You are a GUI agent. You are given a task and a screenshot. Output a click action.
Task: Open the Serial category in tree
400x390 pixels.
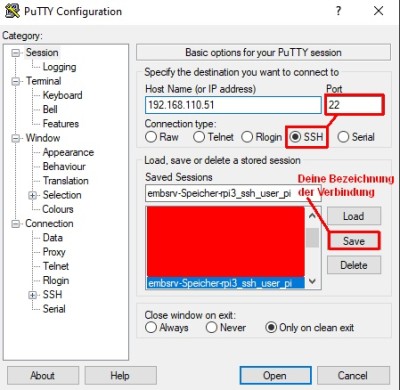pyautogui.click(x=54, y=309)
